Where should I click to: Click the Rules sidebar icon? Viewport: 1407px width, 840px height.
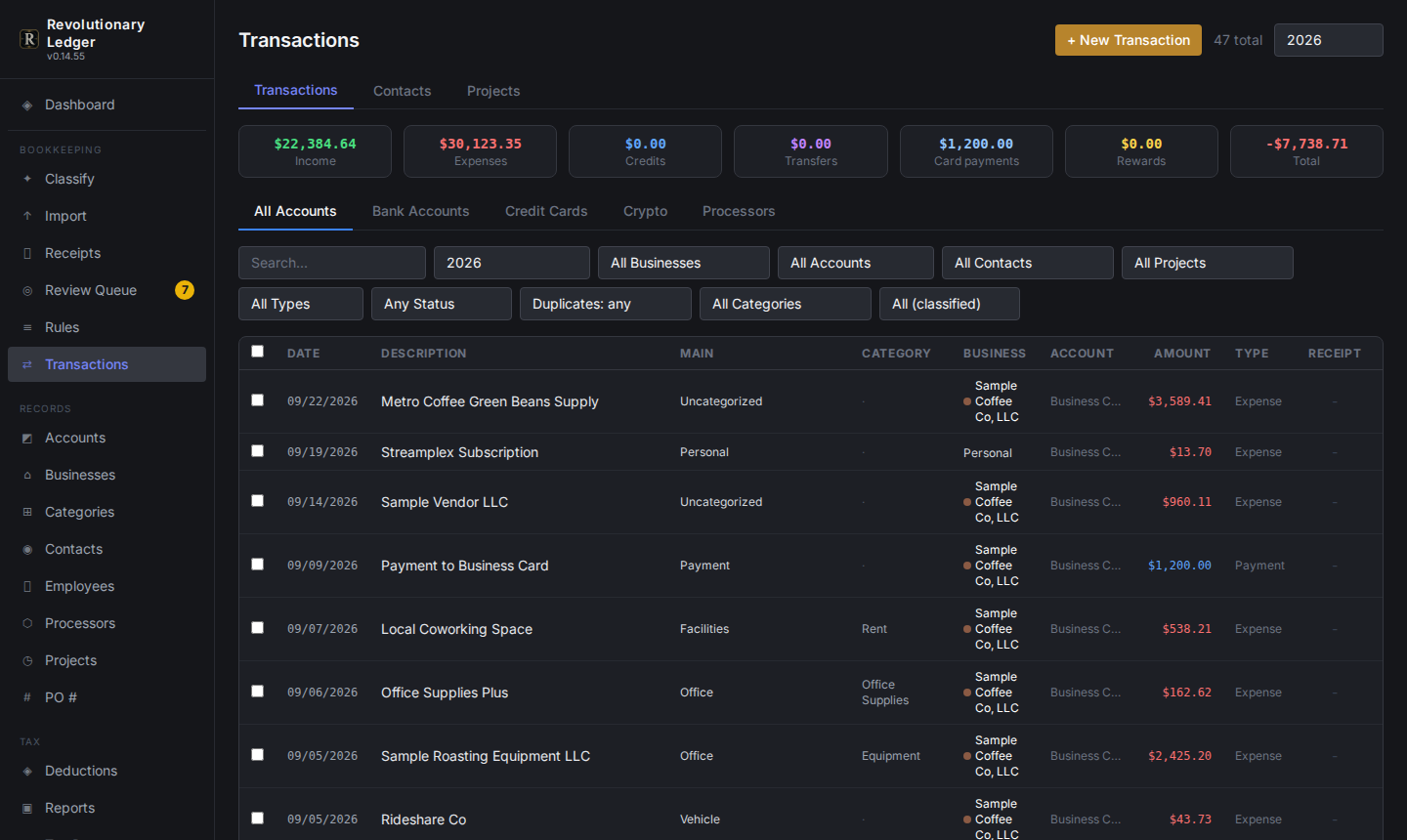point(27,328)
